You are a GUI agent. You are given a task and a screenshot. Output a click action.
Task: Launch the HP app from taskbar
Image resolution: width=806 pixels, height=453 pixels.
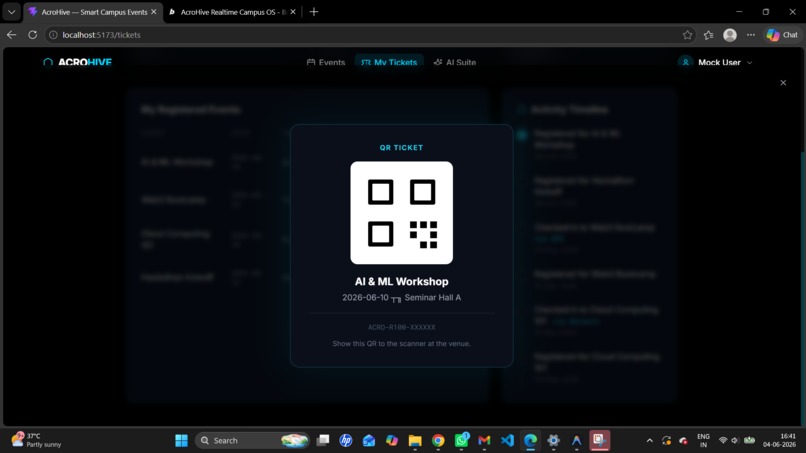tap(346, 440)
